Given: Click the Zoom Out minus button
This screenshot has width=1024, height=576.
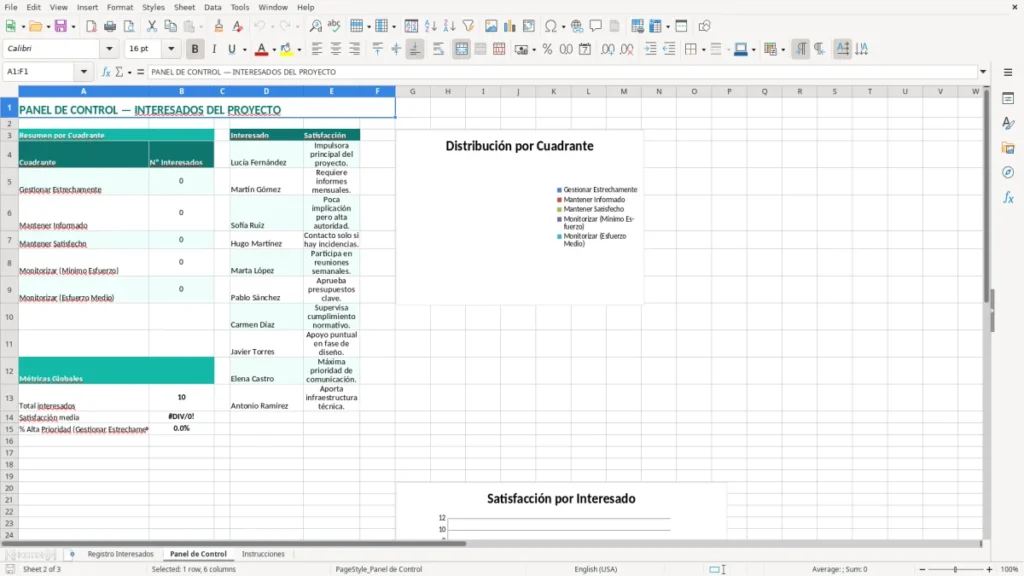Looking at the screenshot, I should click(x=922, y=569).
